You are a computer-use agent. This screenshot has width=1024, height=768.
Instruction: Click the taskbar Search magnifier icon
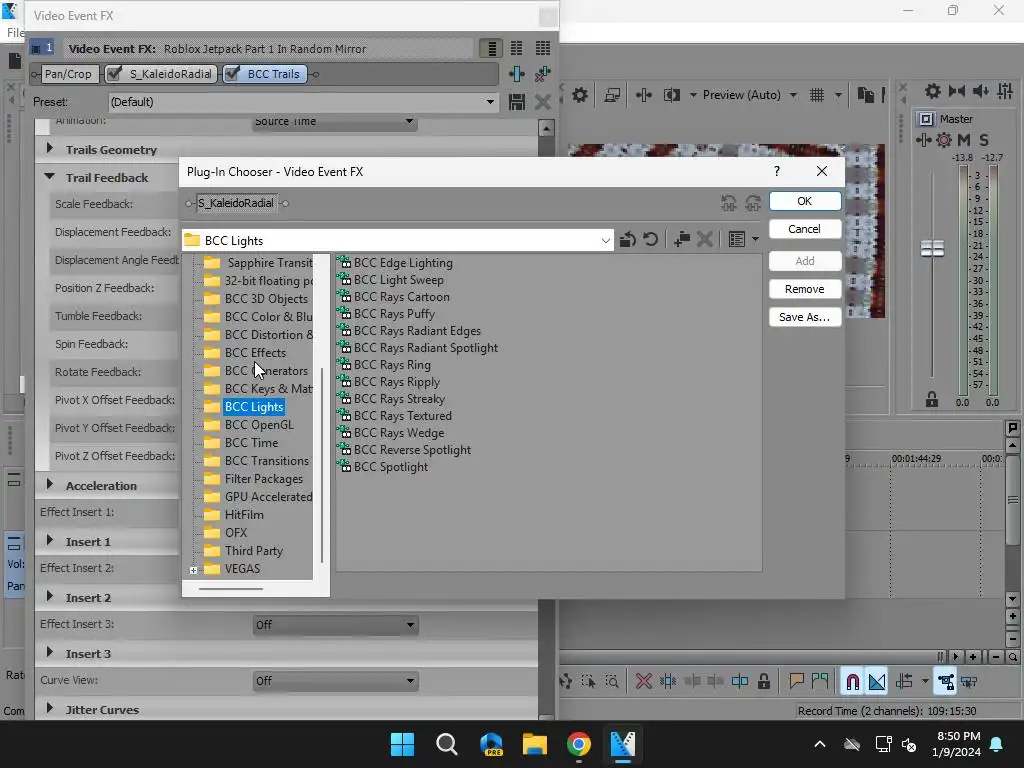[x=447, y=744]
